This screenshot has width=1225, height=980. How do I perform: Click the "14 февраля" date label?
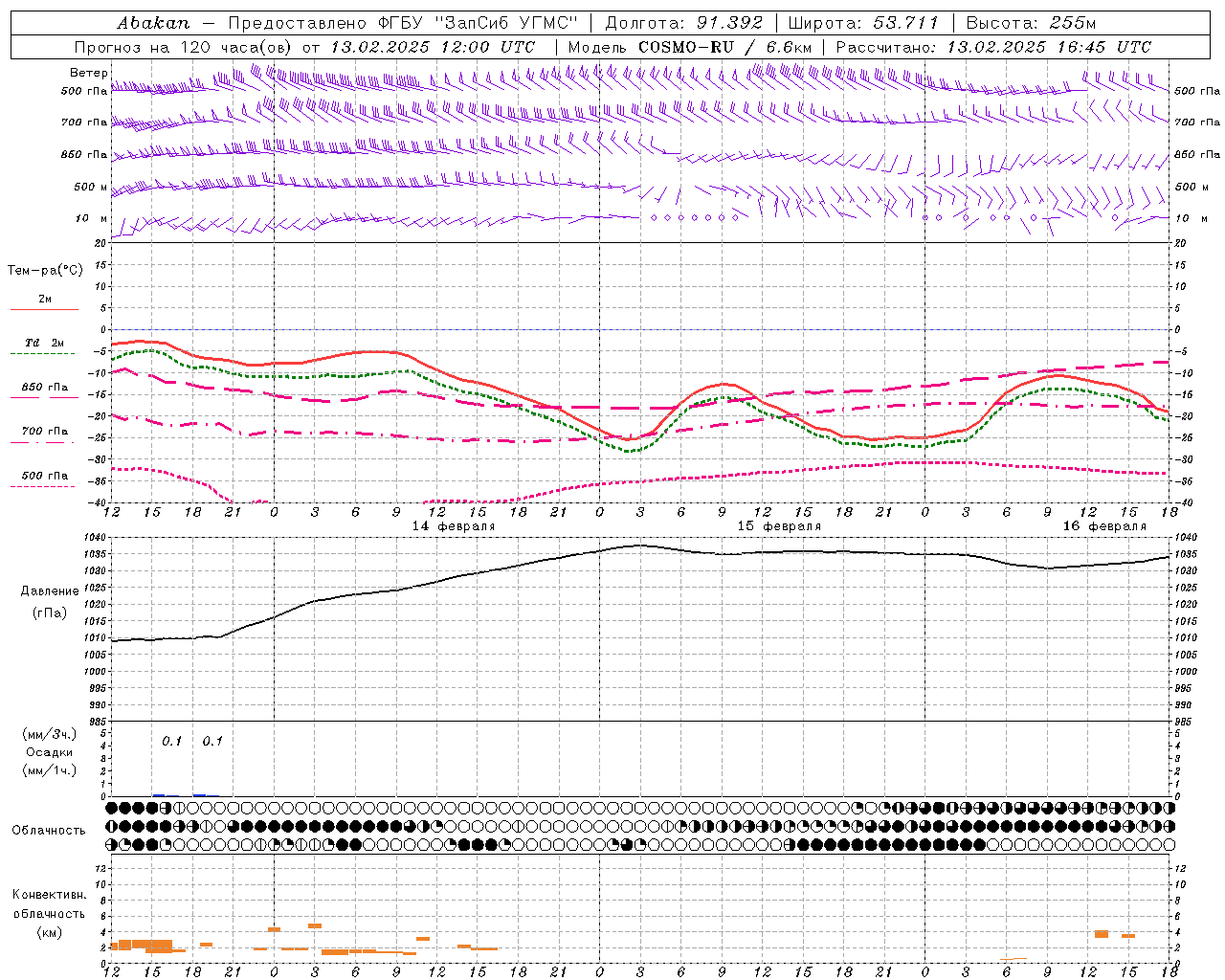[454, 526]
